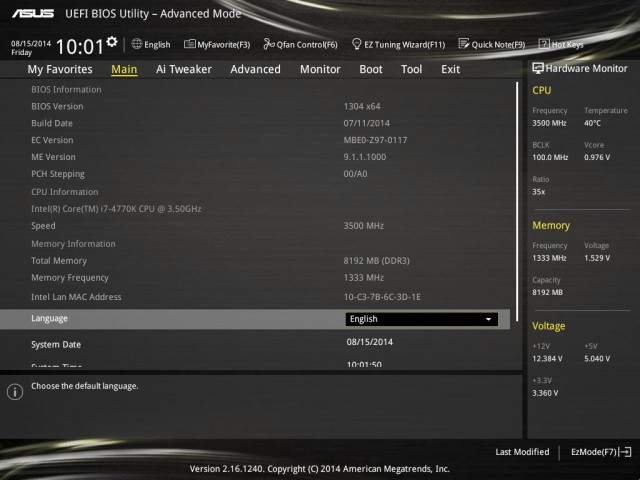640x480 pixels.
Task: Click the MAC address 10-C3-7B-6C-3D-1E
Action: pyautogui.click(x=382, y=297)
